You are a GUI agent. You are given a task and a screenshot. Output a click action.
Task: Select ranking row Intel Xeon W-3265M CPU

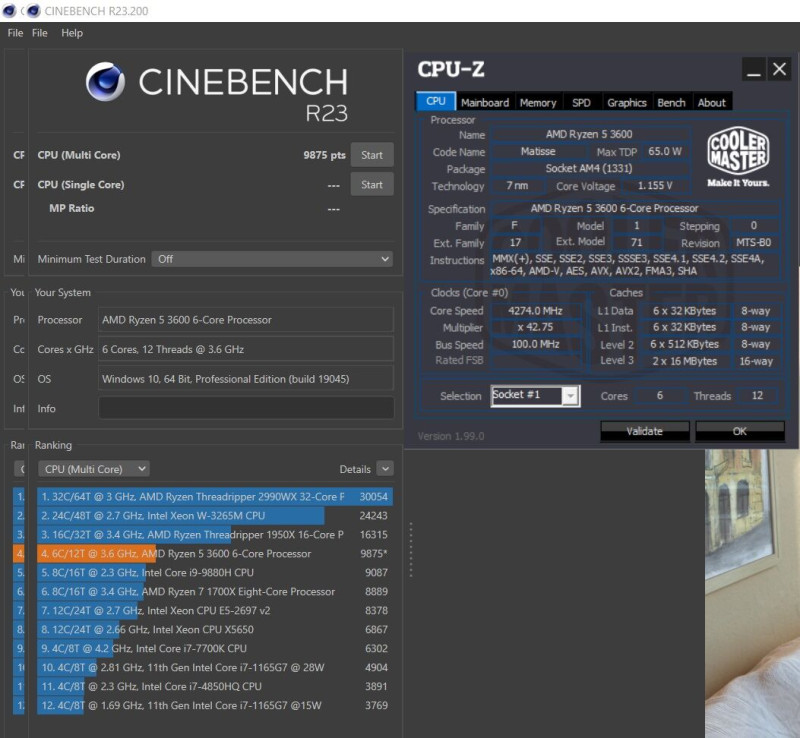(215, 515)
